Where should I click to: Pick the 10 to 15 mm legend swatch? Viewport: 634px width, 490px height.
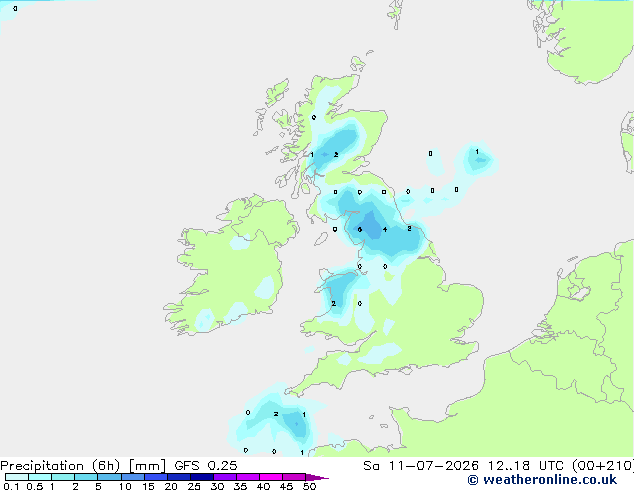132,477
